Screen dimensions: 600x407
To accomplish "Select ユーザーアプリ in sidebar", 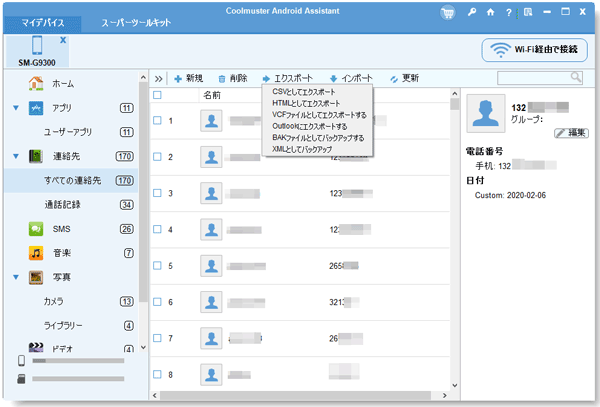I will (x=68, y=132).
